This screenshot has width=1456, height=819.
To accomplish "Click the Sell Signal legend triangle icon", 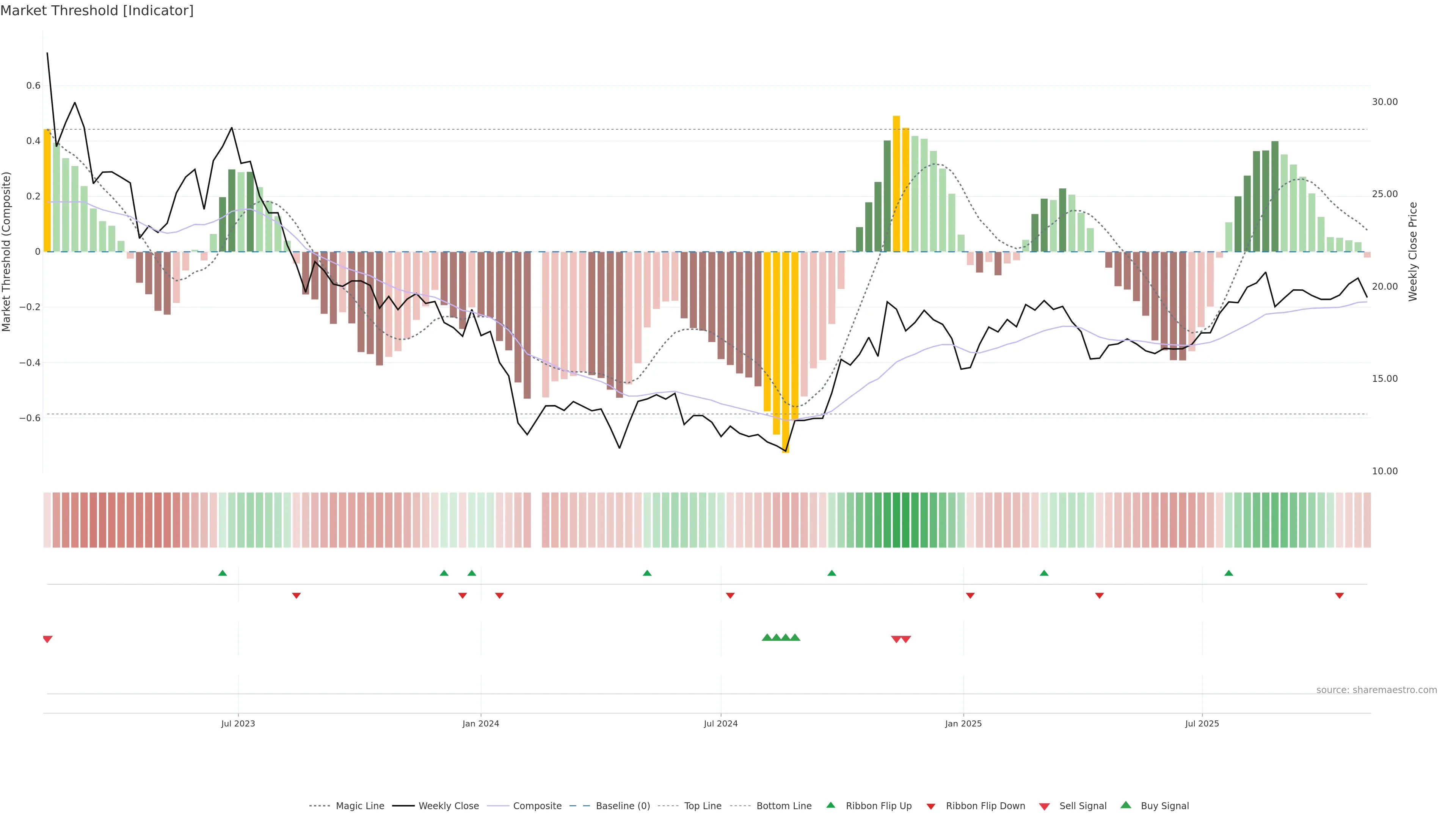I will [1044, 806].
